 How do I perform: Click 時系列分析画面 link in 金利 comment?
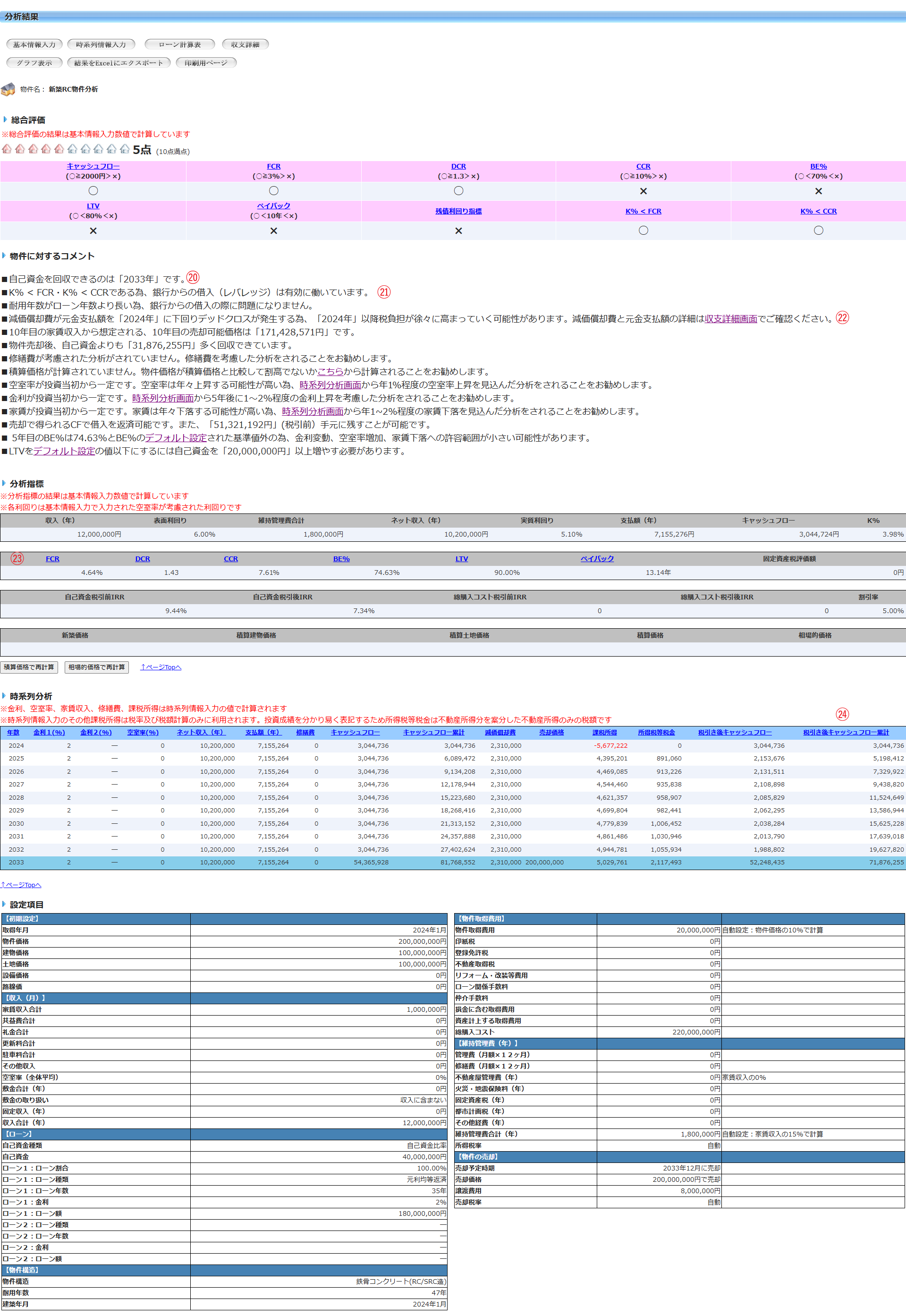(163, 398)
